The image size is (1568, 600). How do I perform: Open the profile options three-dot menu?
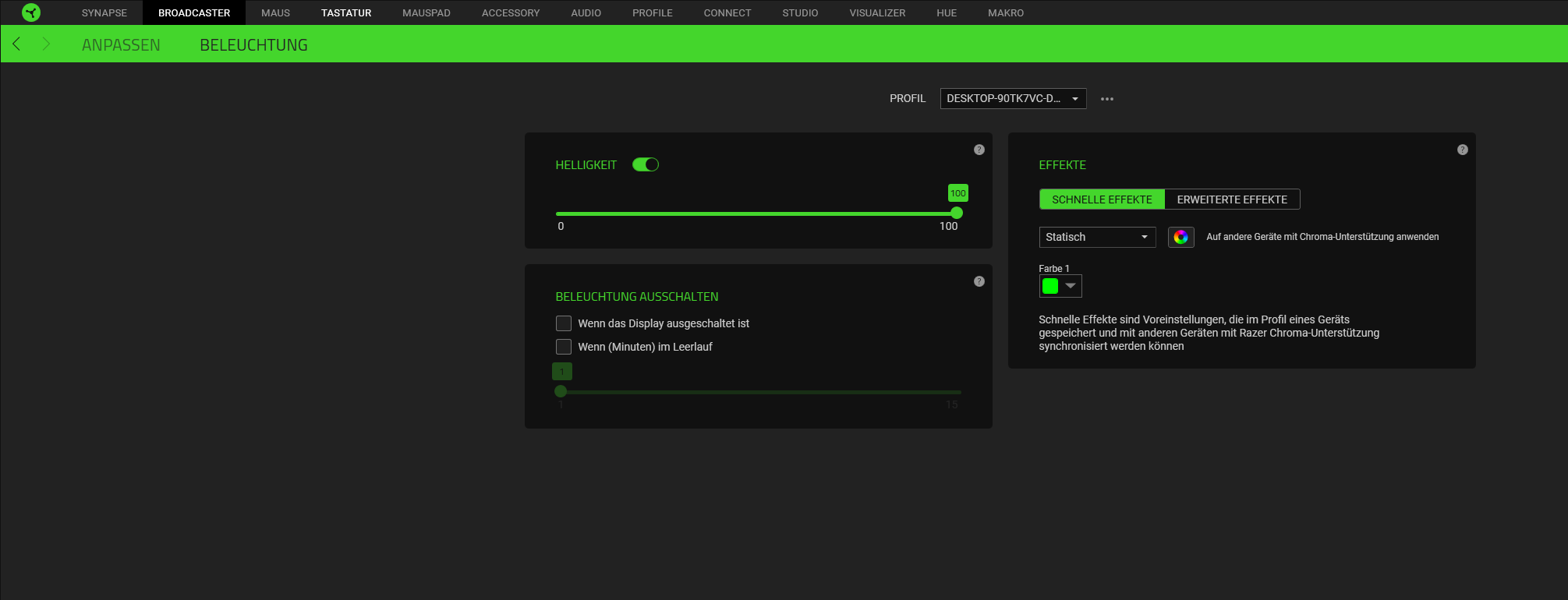[x=1106, y=99]
